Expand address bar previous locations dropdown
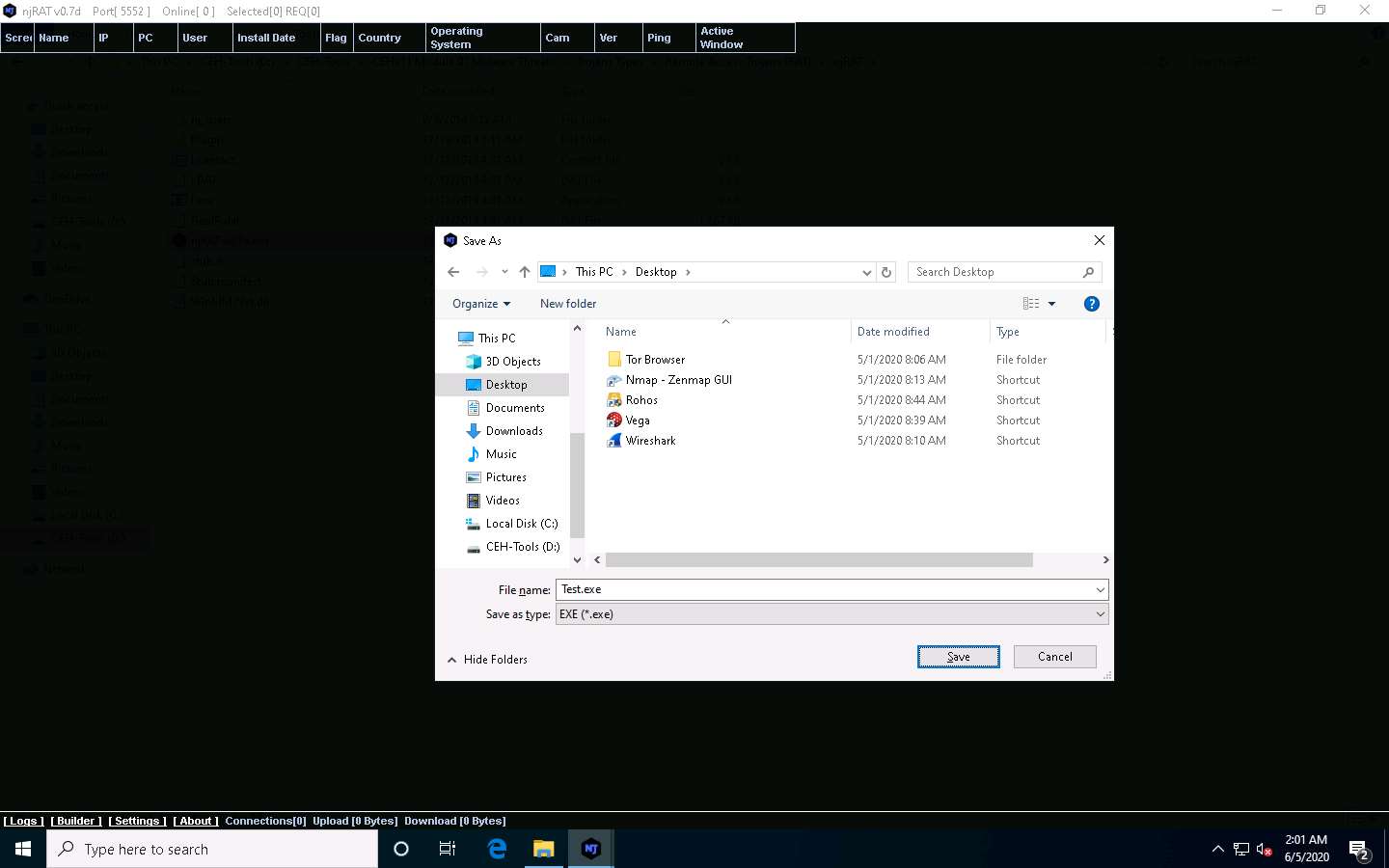The image size is (1389, 868). pos(866,272)
